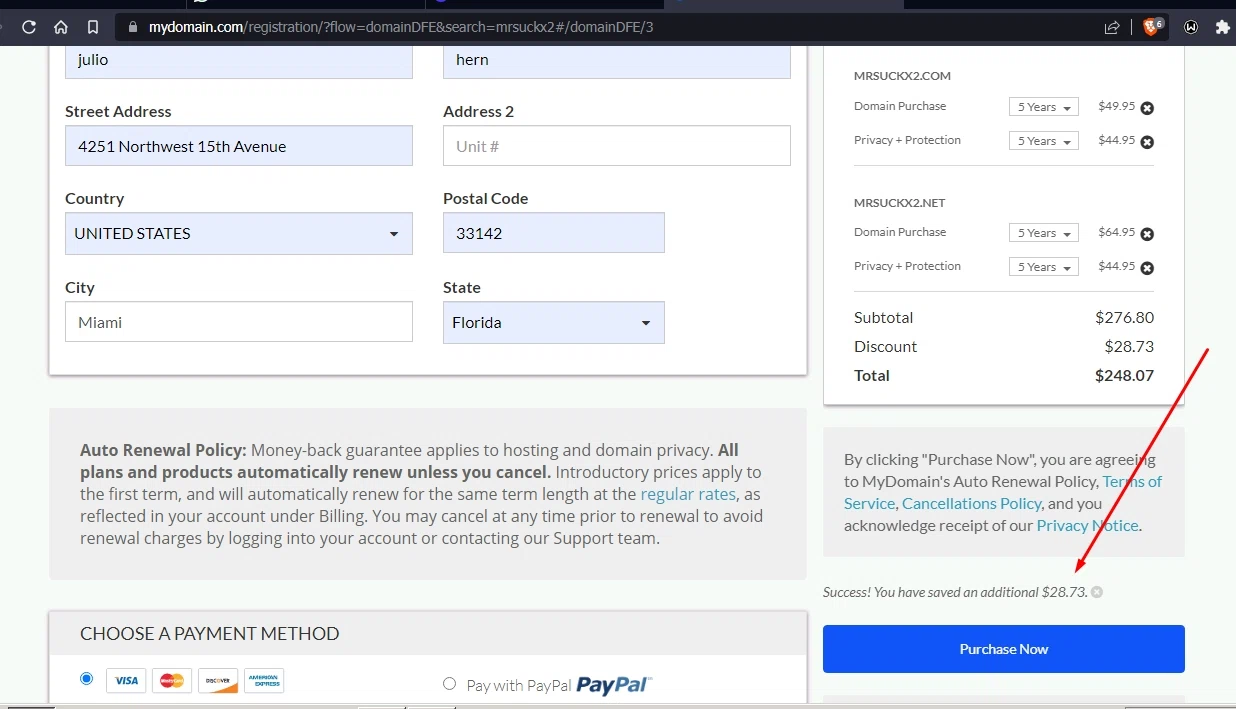
Task: Click the Discover card logo
Action: (218, 681)
